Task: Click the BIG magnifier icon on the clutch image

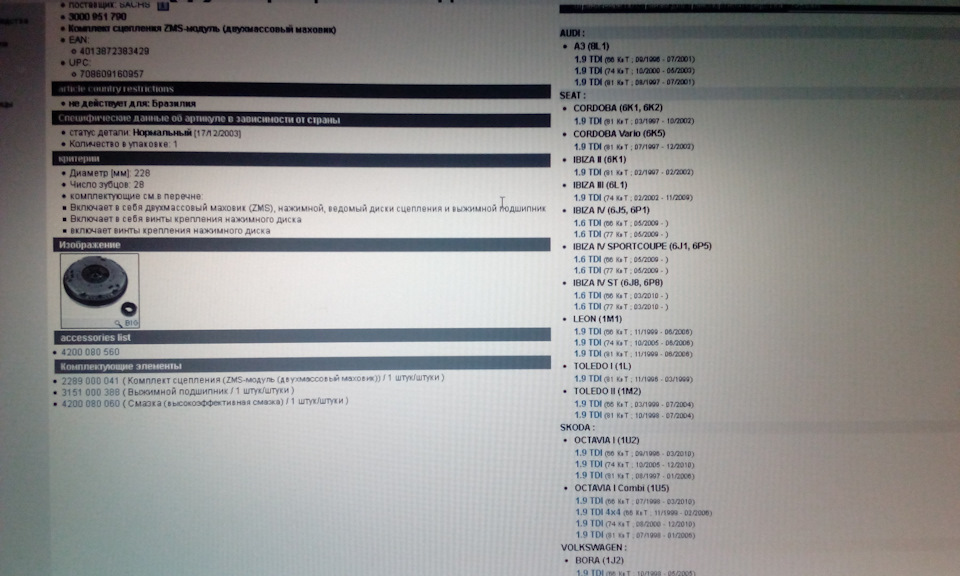Action: [127, 323]
